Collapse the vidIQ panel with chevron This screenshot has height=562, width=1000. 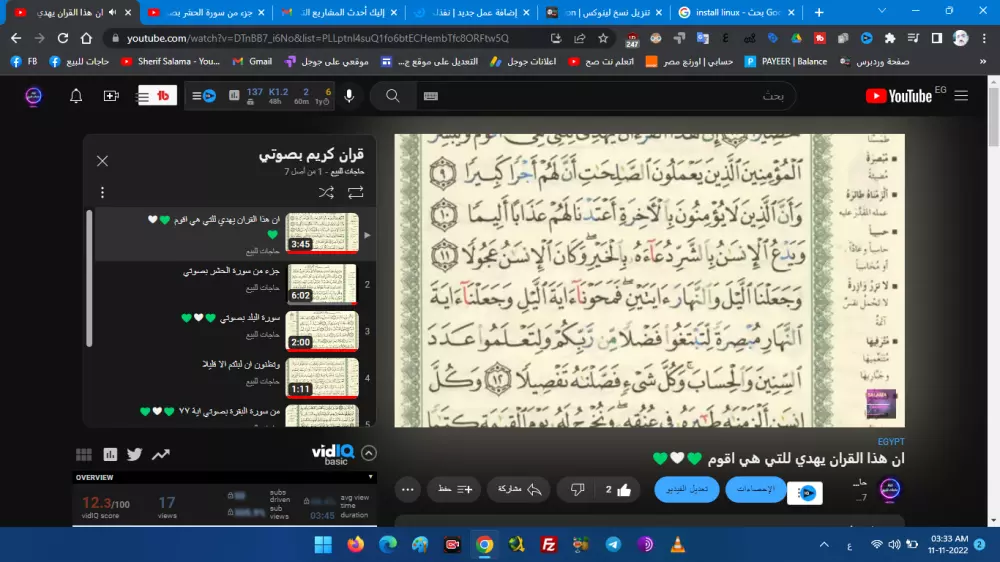click(x=369, y=453)
